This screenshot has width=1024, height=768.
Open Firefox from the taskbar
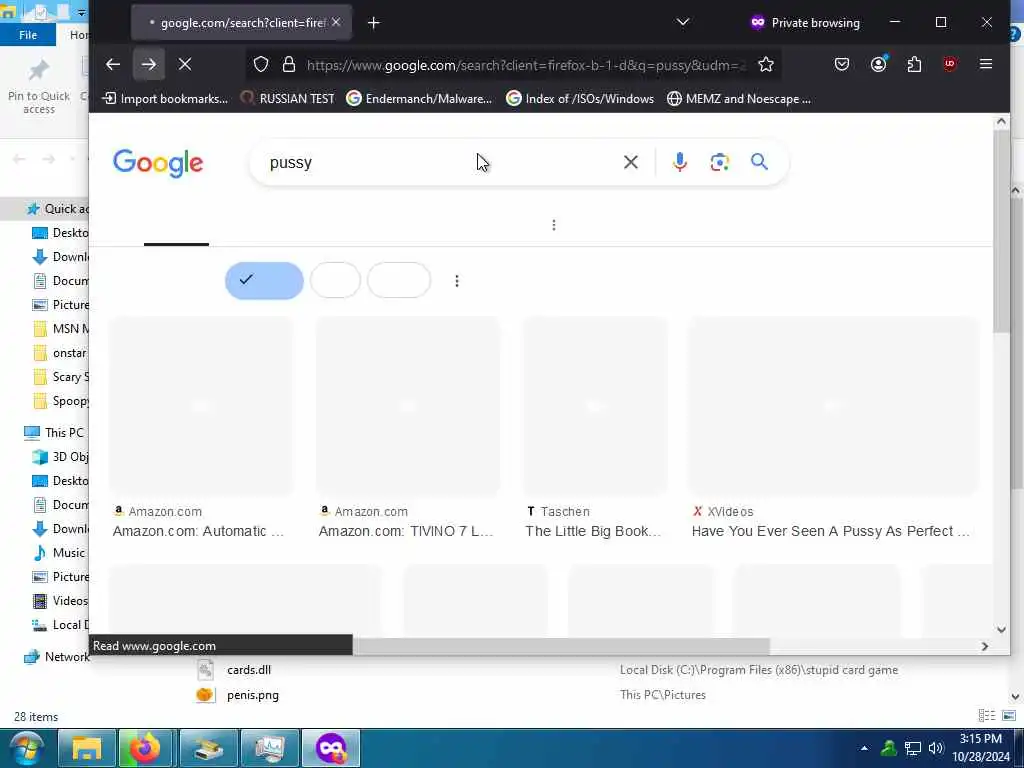[145, 748]
